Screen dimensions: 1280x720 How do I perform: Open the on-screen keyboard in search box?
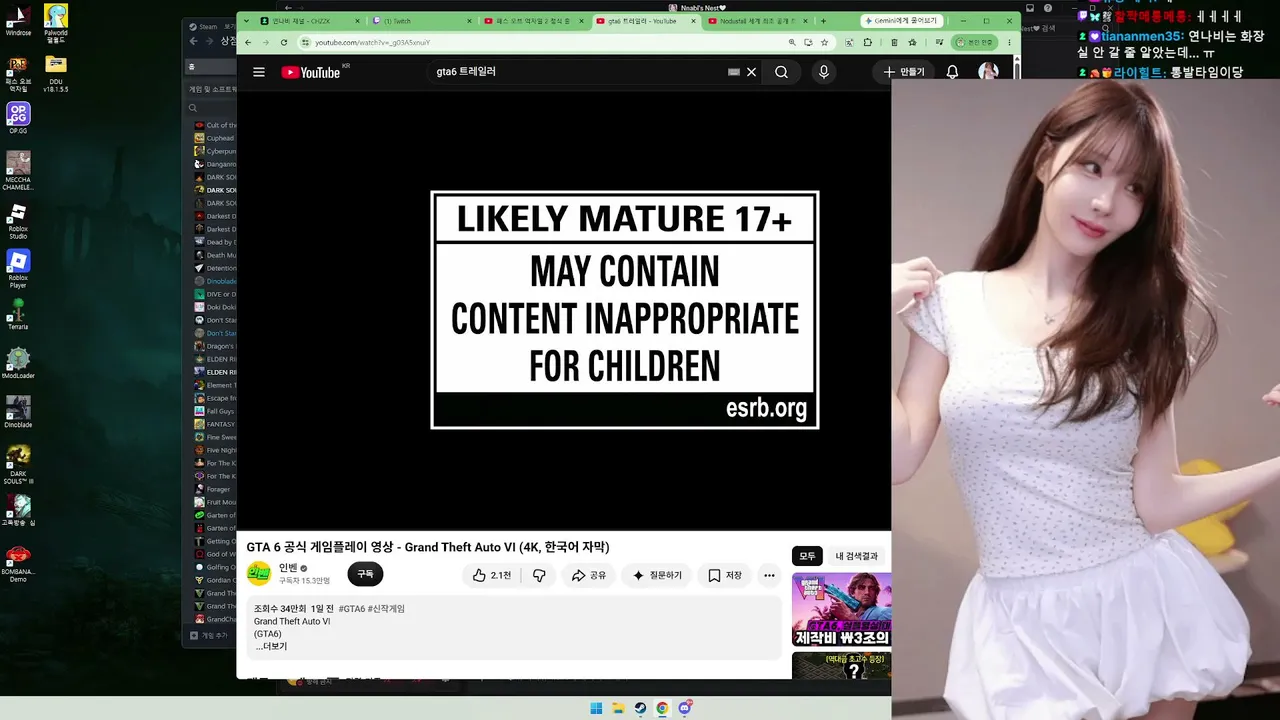733,72
